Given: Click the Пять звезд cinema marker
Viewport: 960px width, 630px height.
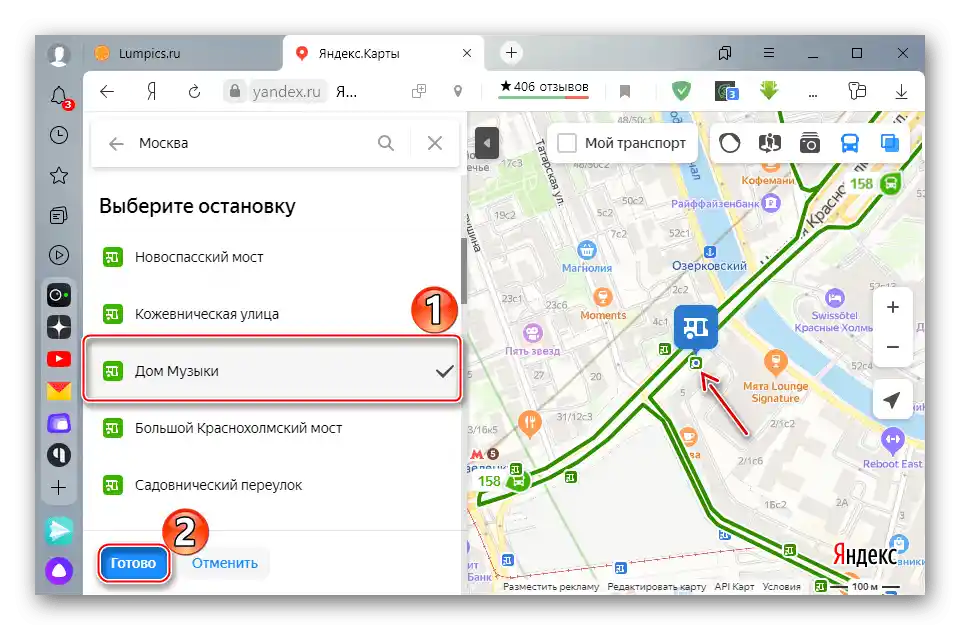Looking at the screenshot, I should (x=533, y=334).
